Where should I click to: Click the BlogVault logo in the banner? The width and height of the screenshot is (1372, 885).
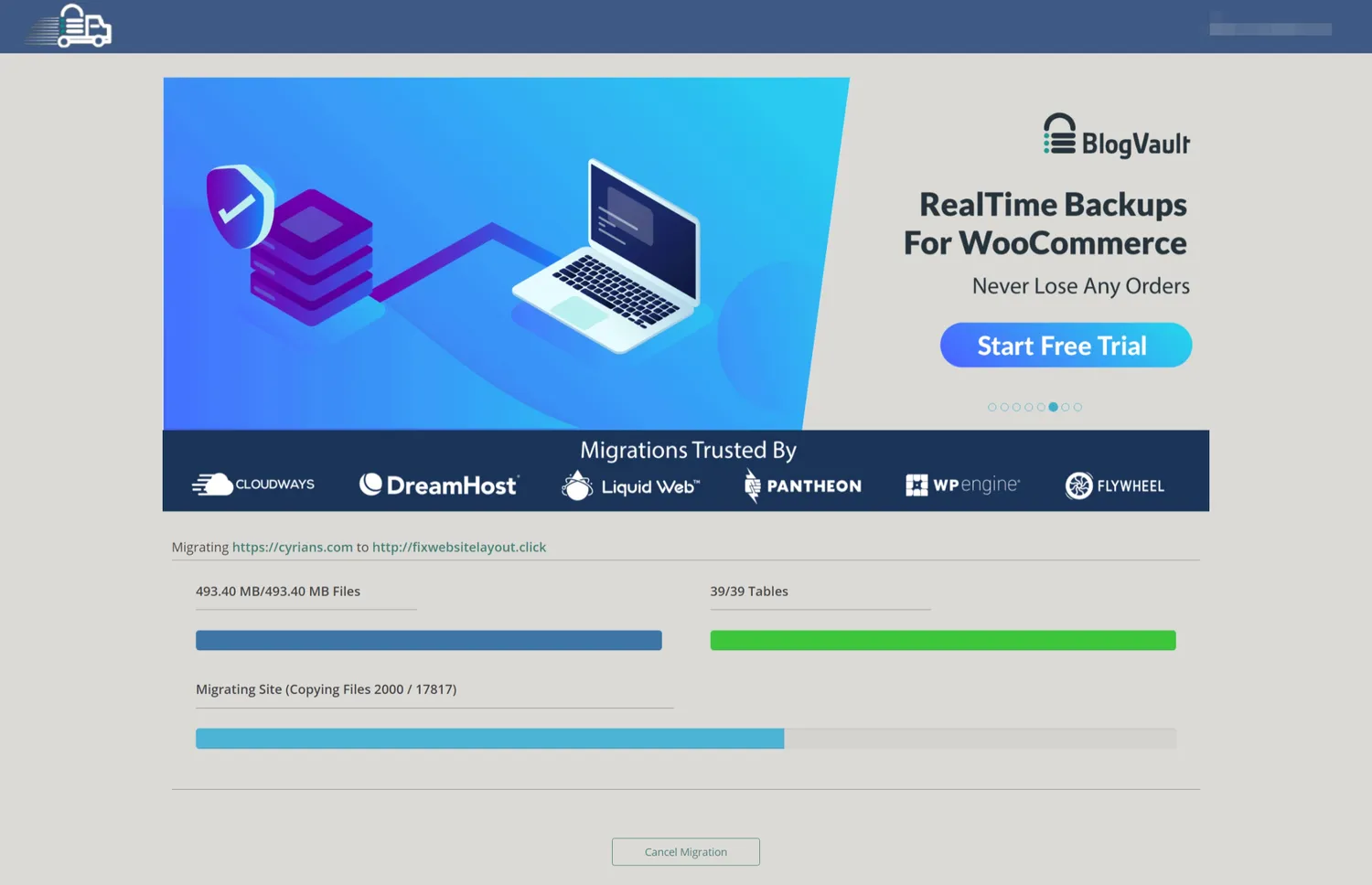(1116, 136)
